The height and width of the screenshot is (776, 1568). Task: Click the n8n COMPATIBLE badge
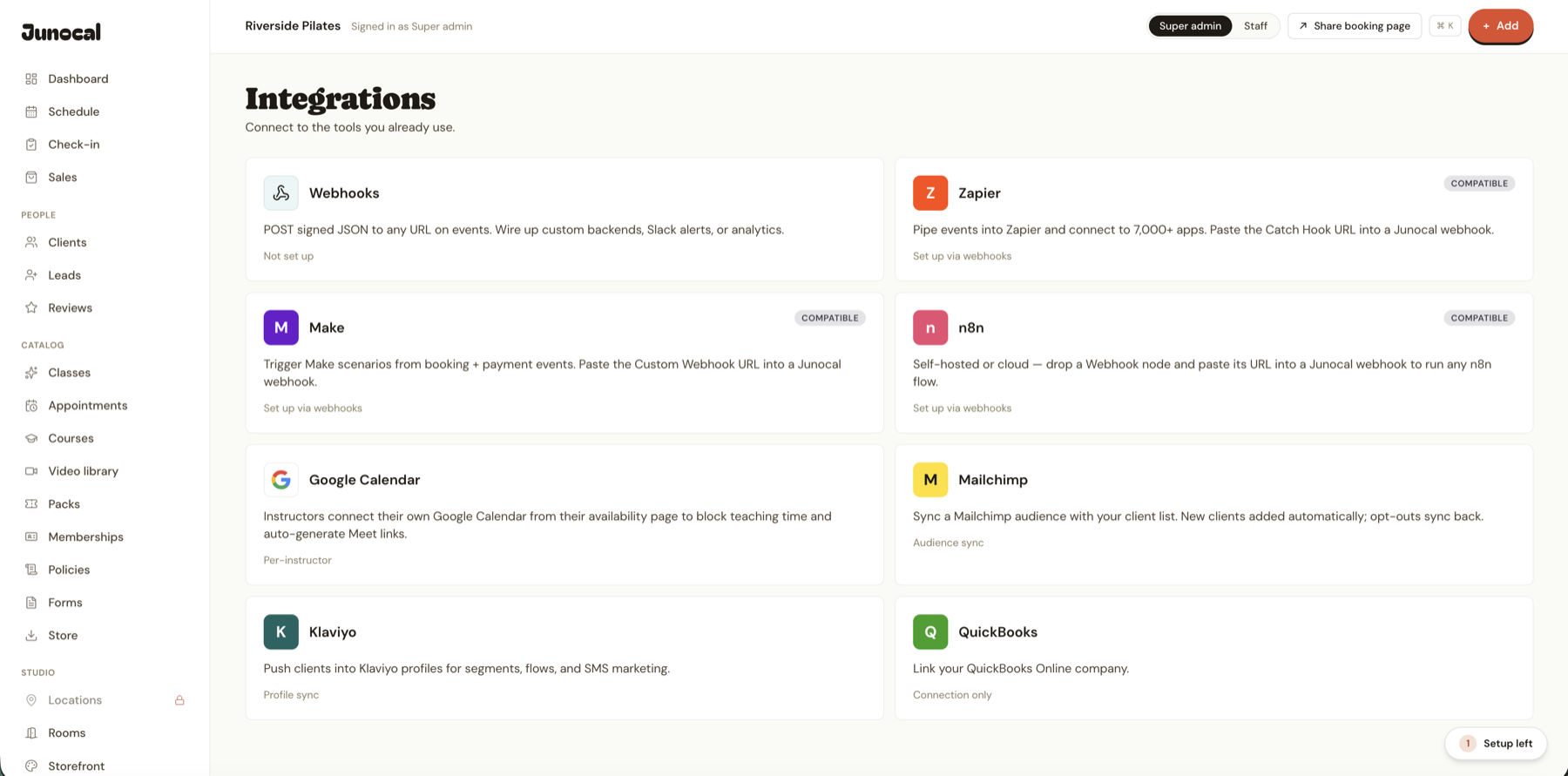tap(1479, 318)
